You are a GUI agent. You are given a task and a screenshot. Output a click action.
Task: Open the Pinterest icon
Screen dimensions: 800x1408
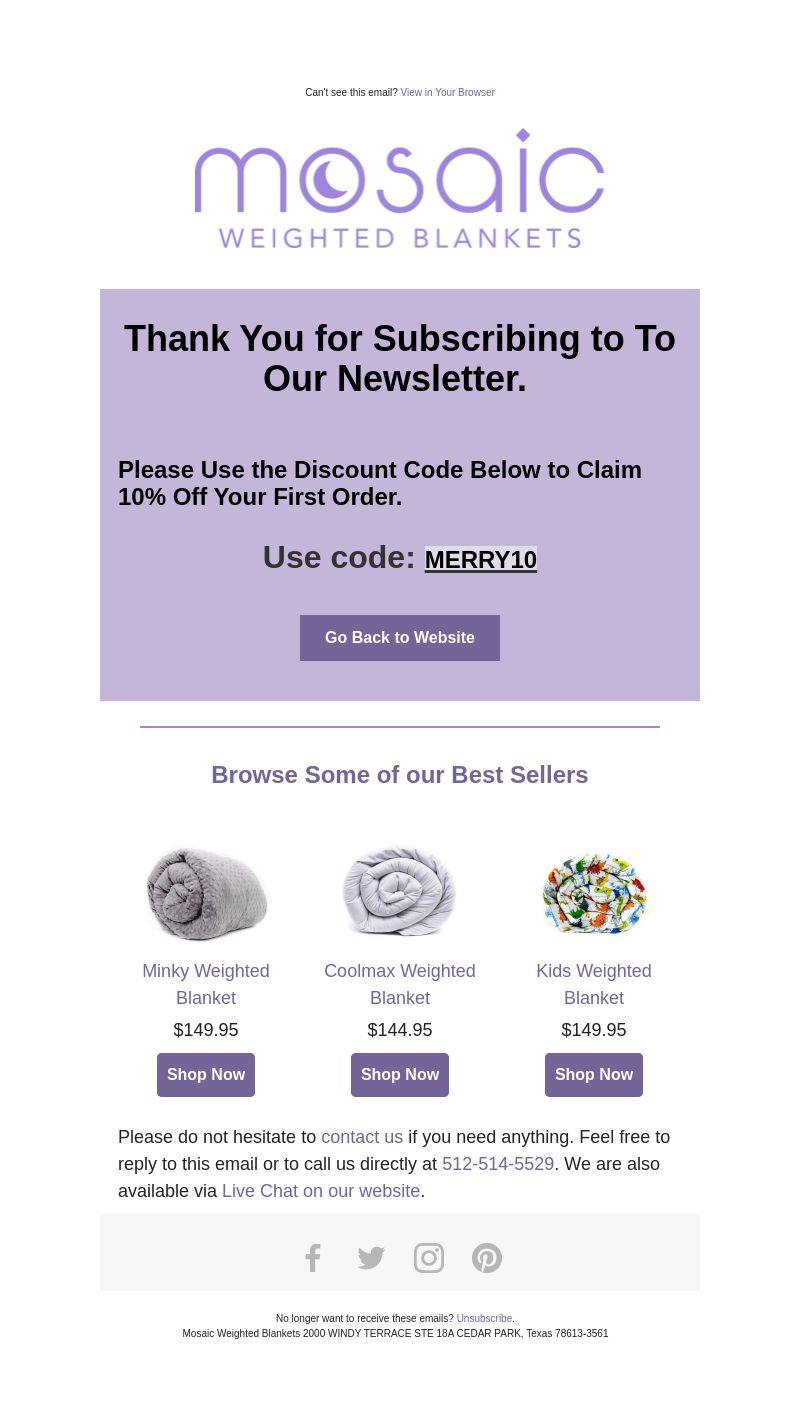[487, 1258]
